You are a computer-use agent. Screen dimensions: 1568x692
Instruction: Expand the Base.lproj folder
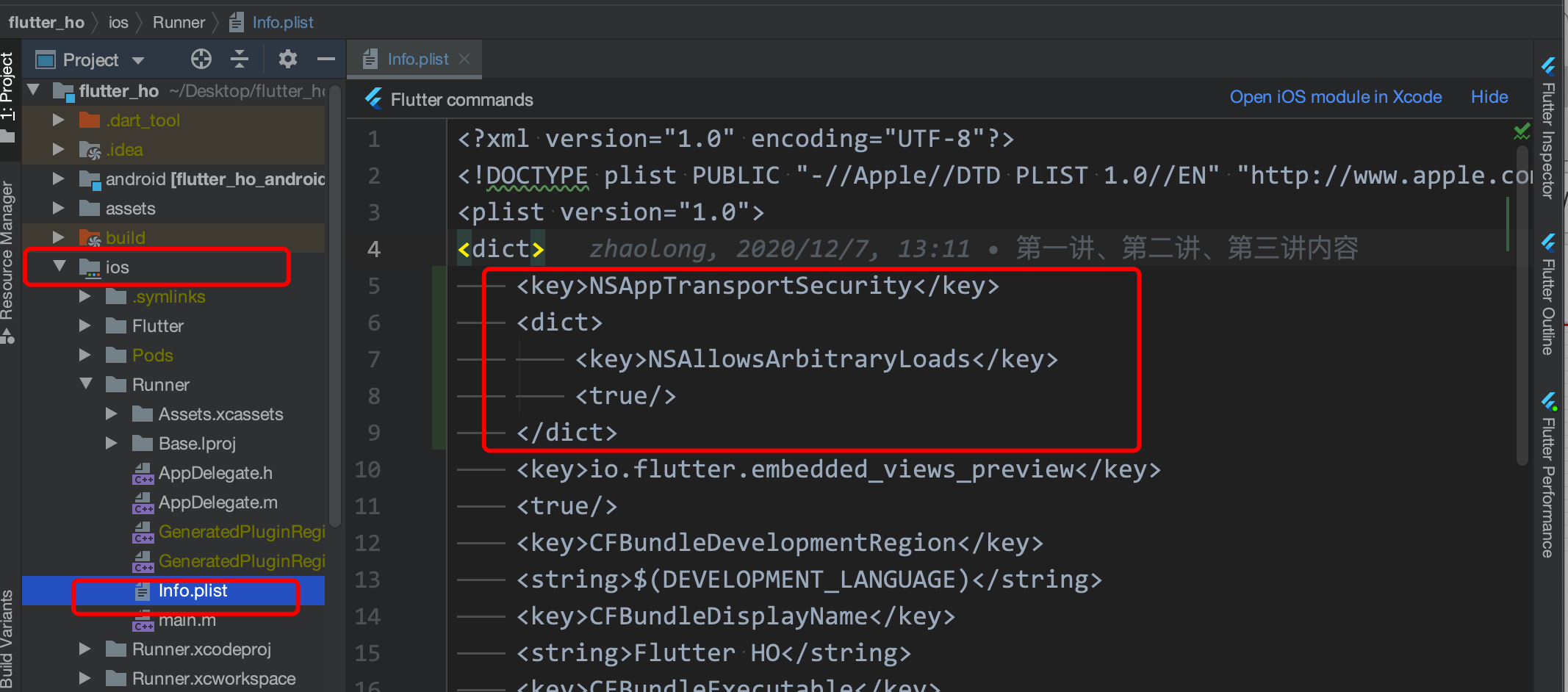tap(112, 443)
